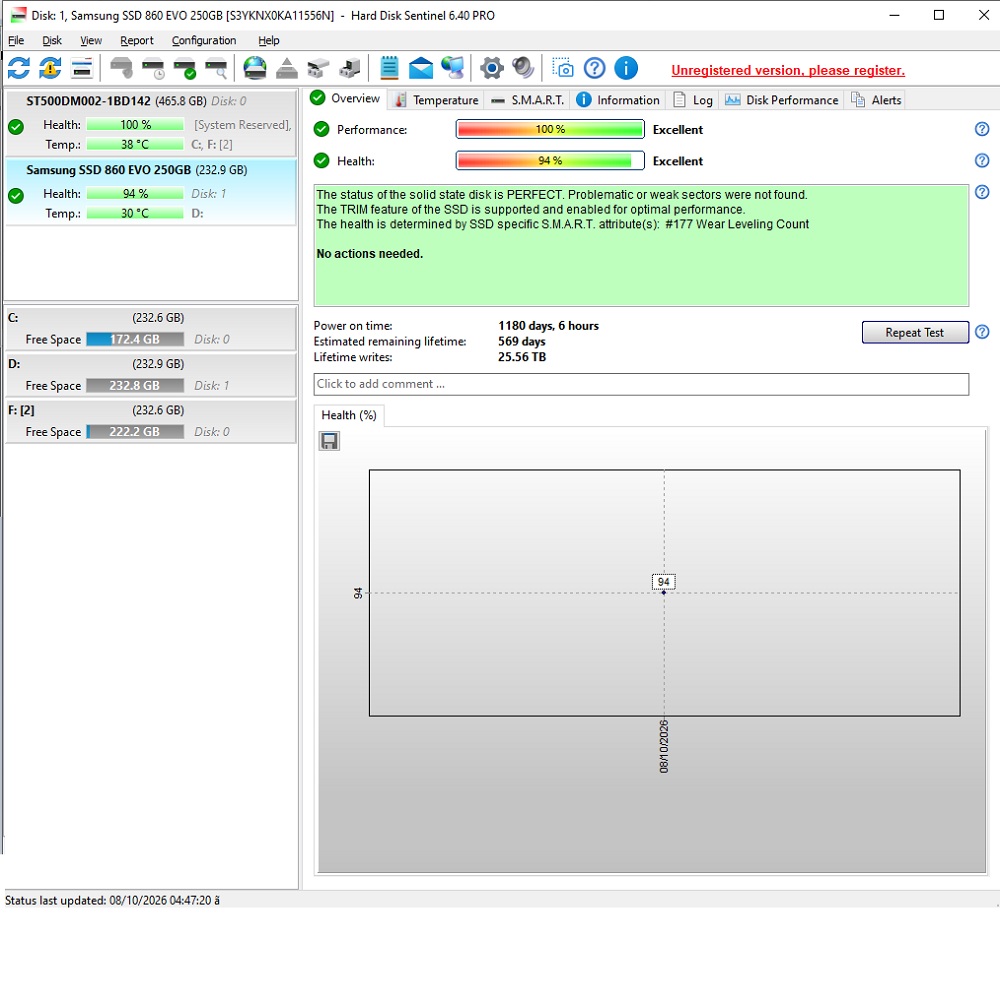Click the globe with monitor network icon

point(453,68)
